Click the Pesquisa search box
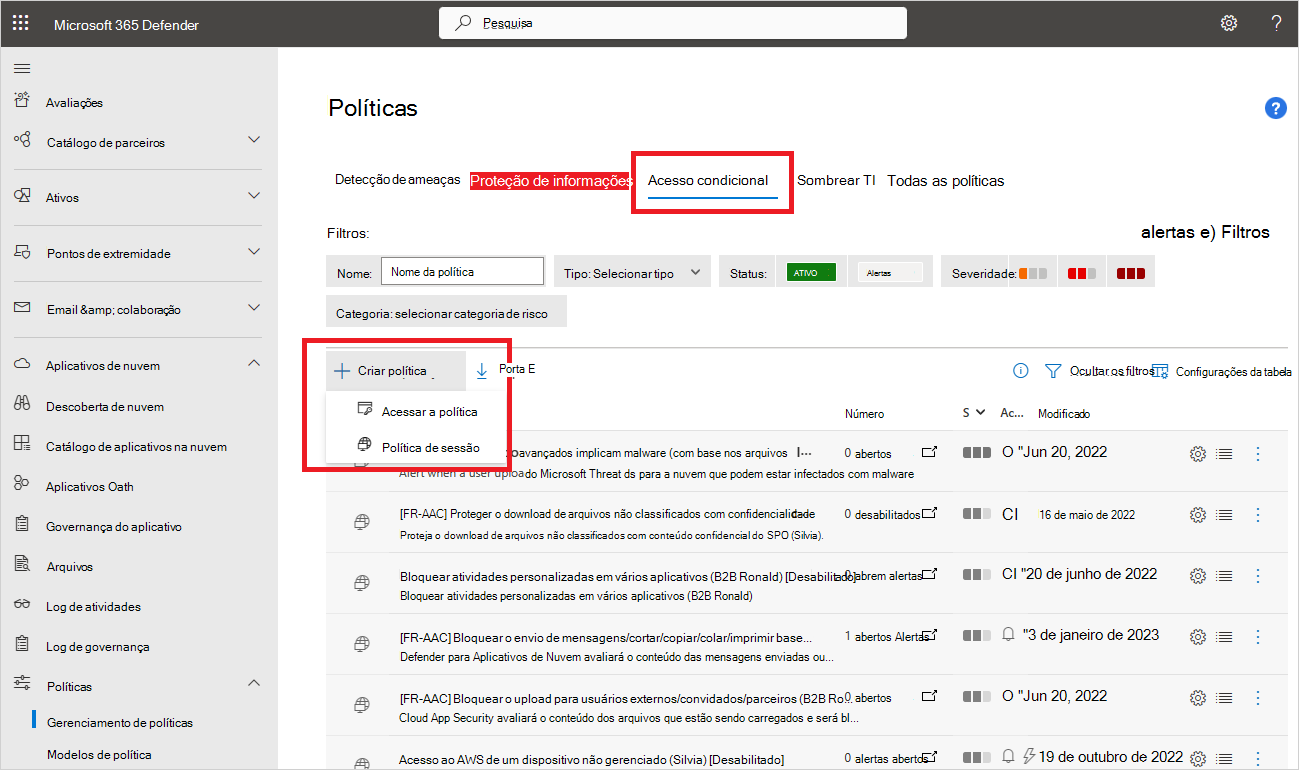Image resolution: width=1299 pixels, height=770 pixels. [x=673, y=23]
